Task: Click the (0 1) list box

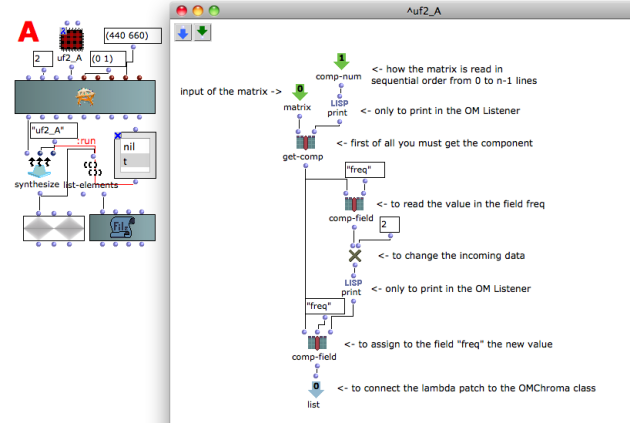Action: (108, 59)
